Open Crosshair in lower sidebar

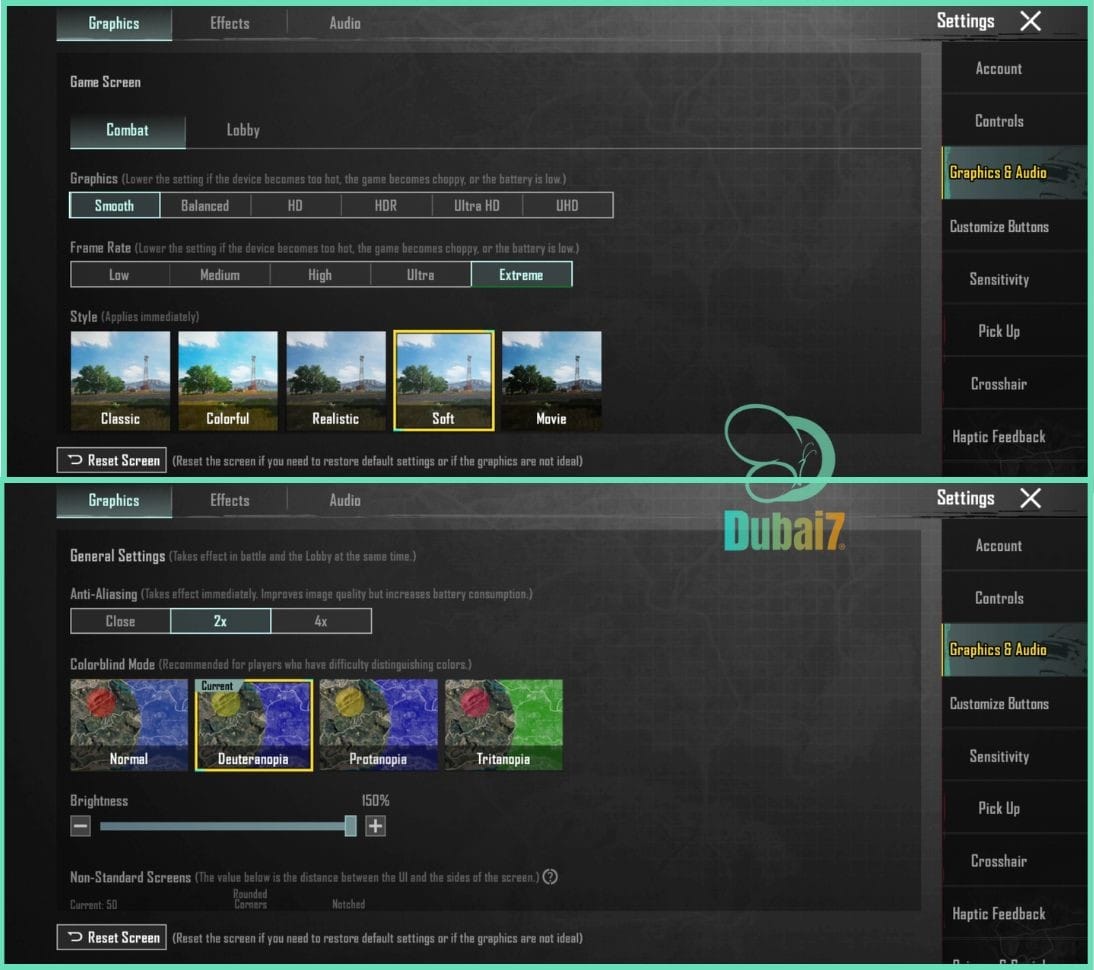(1014, 861)
